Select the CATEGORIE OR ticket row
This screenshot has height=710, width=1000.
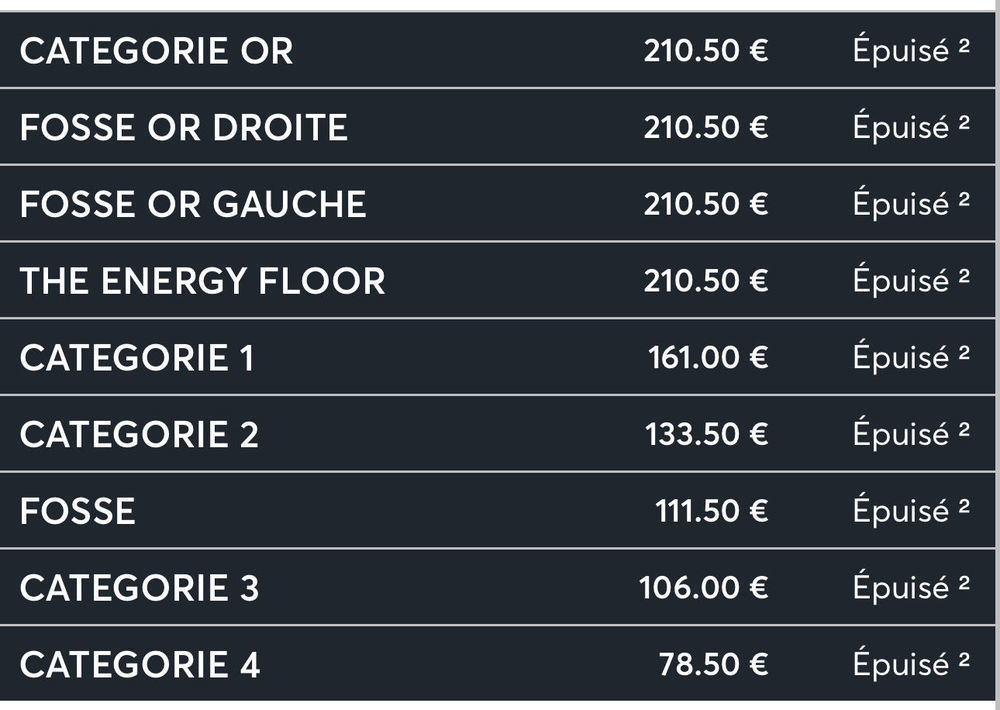497,50
